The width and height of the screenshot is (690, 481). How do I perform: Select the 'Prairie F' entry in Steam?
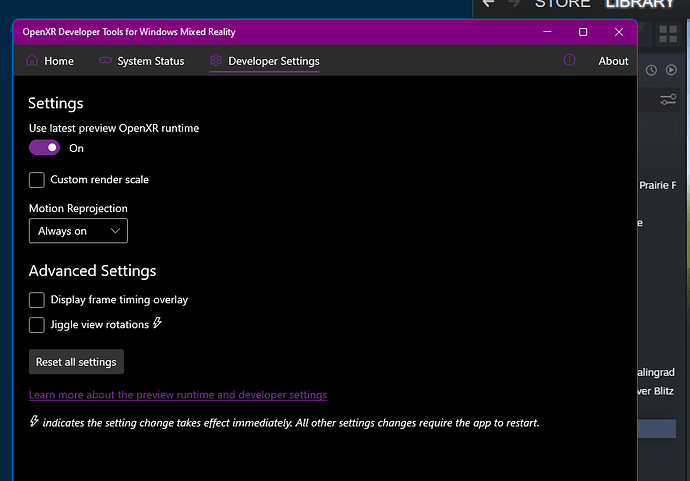click(x=657, y=185)
